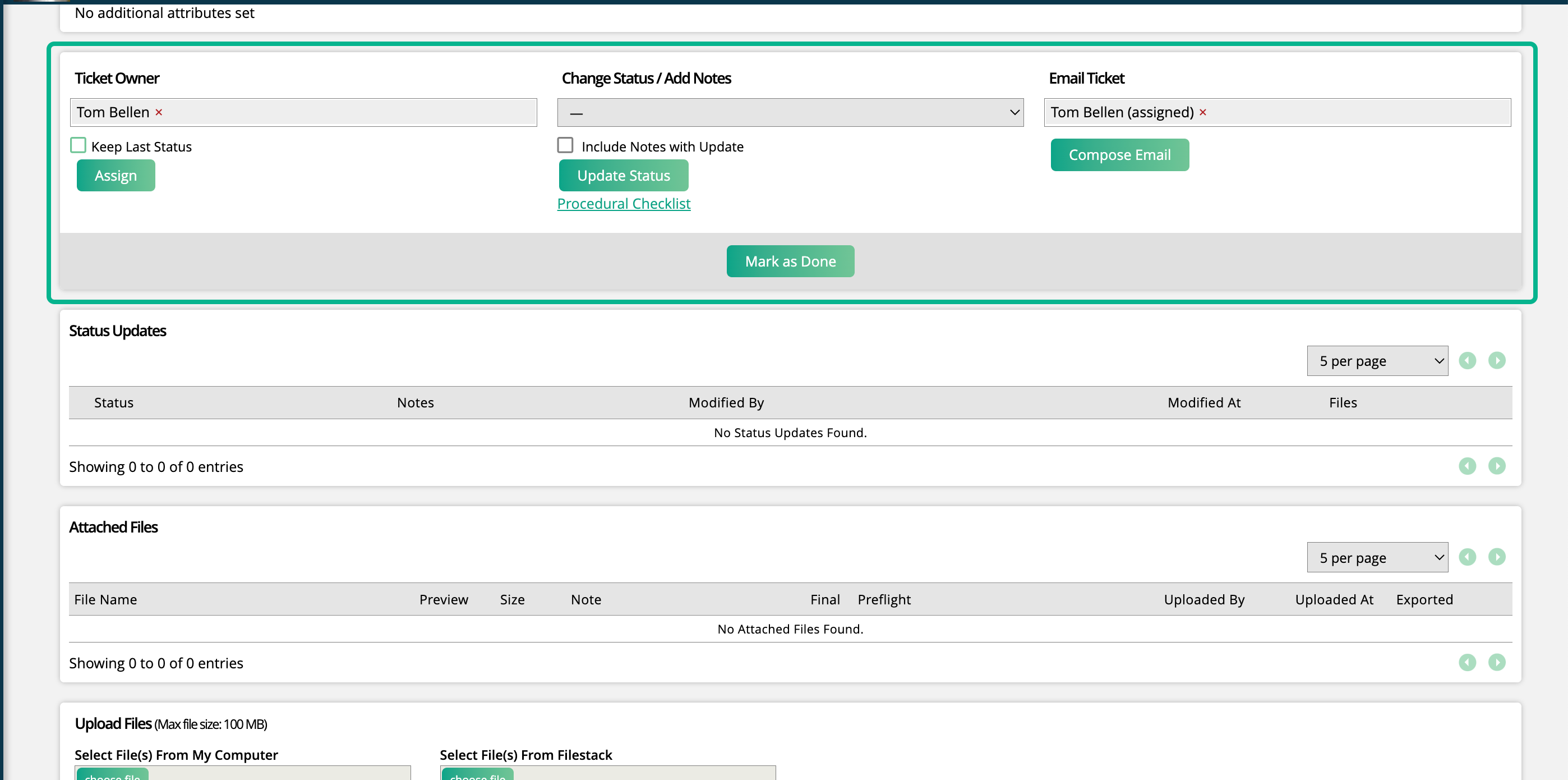Mark the ticket as Done
The width and height of the screenshot is (1568, 780).
(790, 260)
